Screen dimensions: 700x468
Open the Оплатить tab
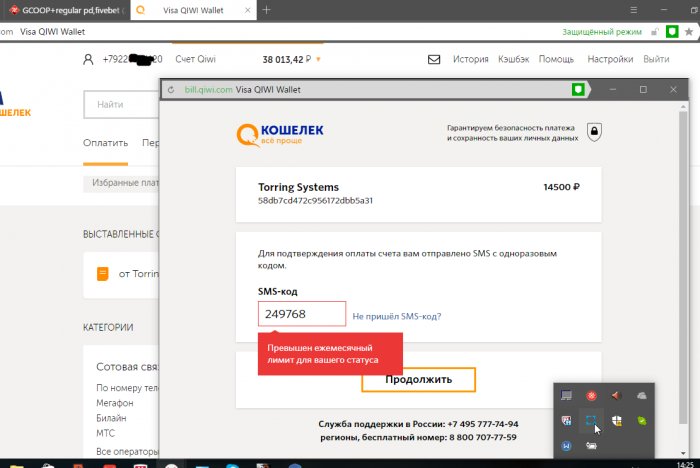click(x=105, y=143)
